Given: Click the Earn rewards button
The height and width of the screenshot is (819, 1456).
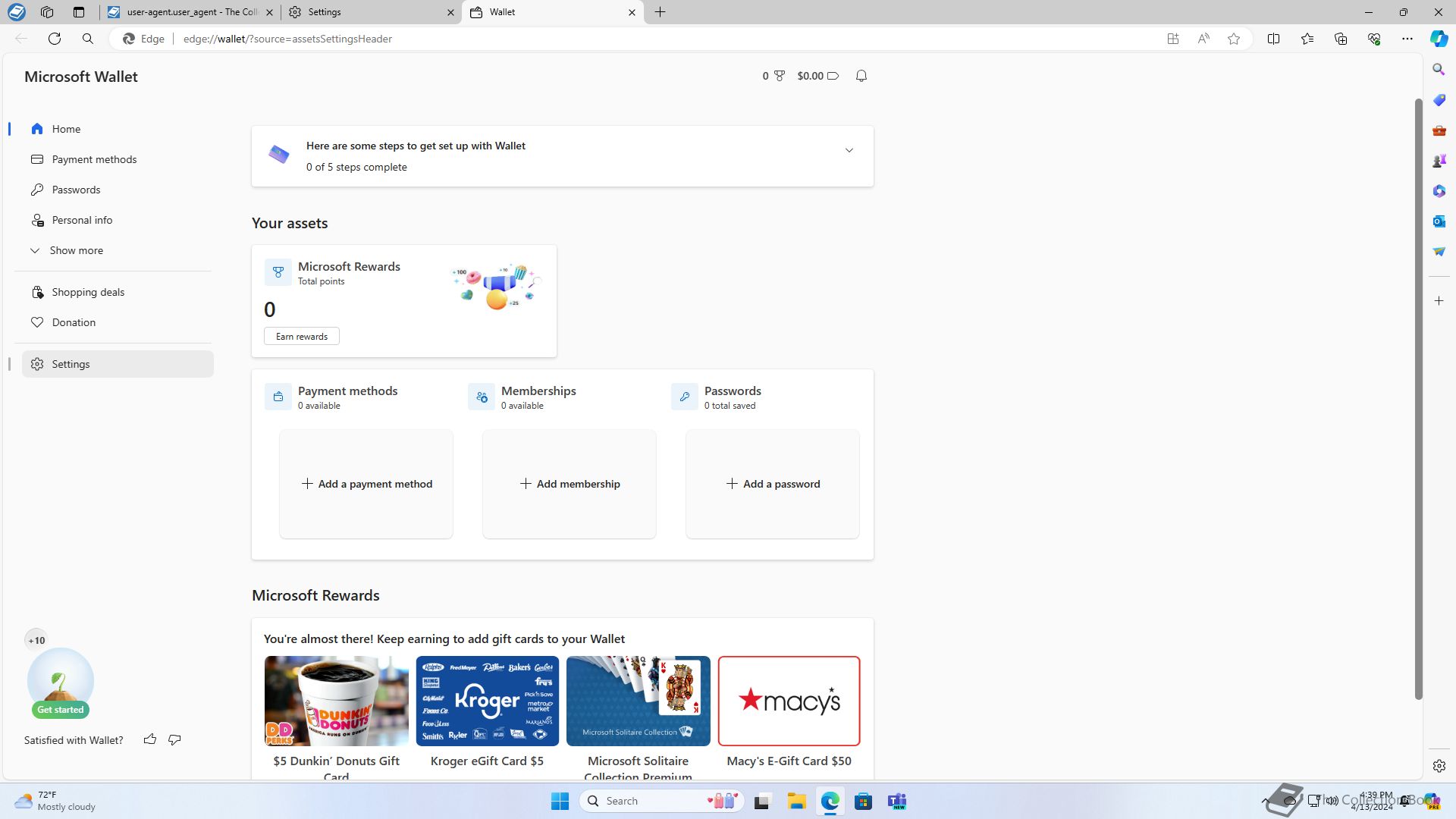Looking at the screenshot, I should [302, 337].
